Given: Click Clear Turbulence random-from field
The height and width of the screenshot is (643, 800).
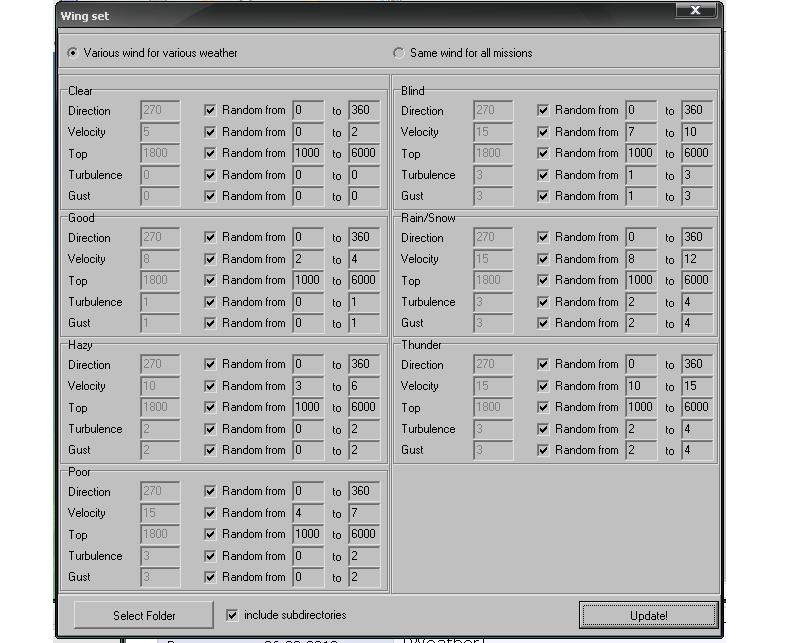Looking at the screenshot, I should 308,175.
